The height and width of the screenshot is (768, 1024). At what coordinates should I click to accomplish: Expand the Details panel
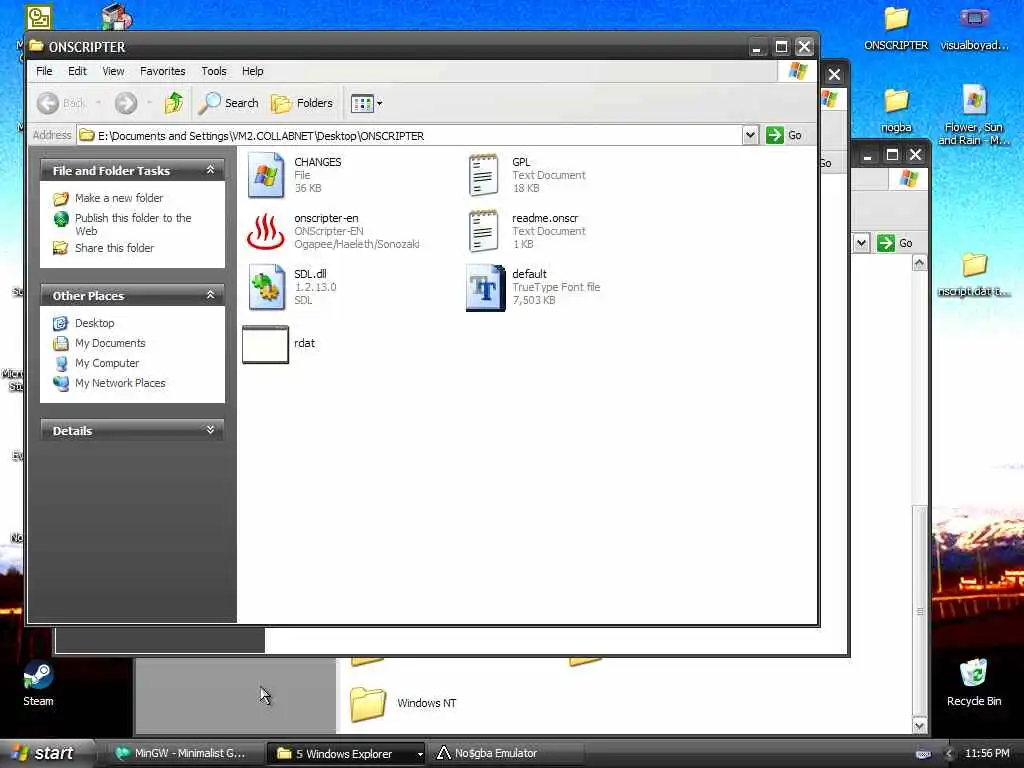pos(210,430)
